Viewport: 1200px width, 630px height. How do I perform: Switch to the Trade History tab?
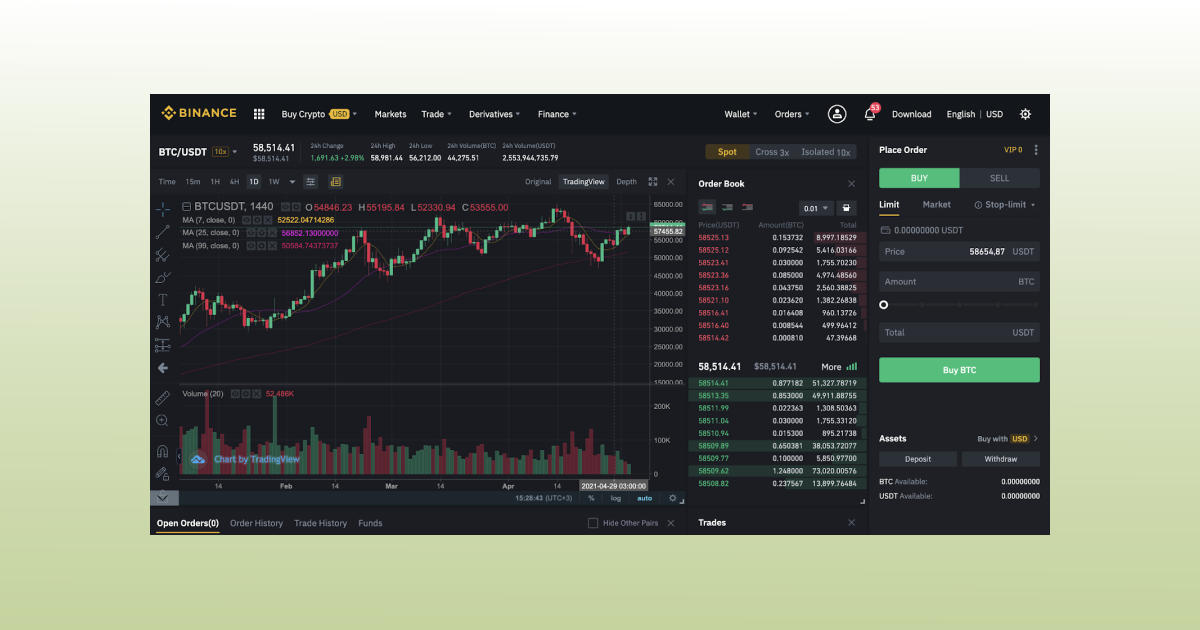tap(320, 523)
